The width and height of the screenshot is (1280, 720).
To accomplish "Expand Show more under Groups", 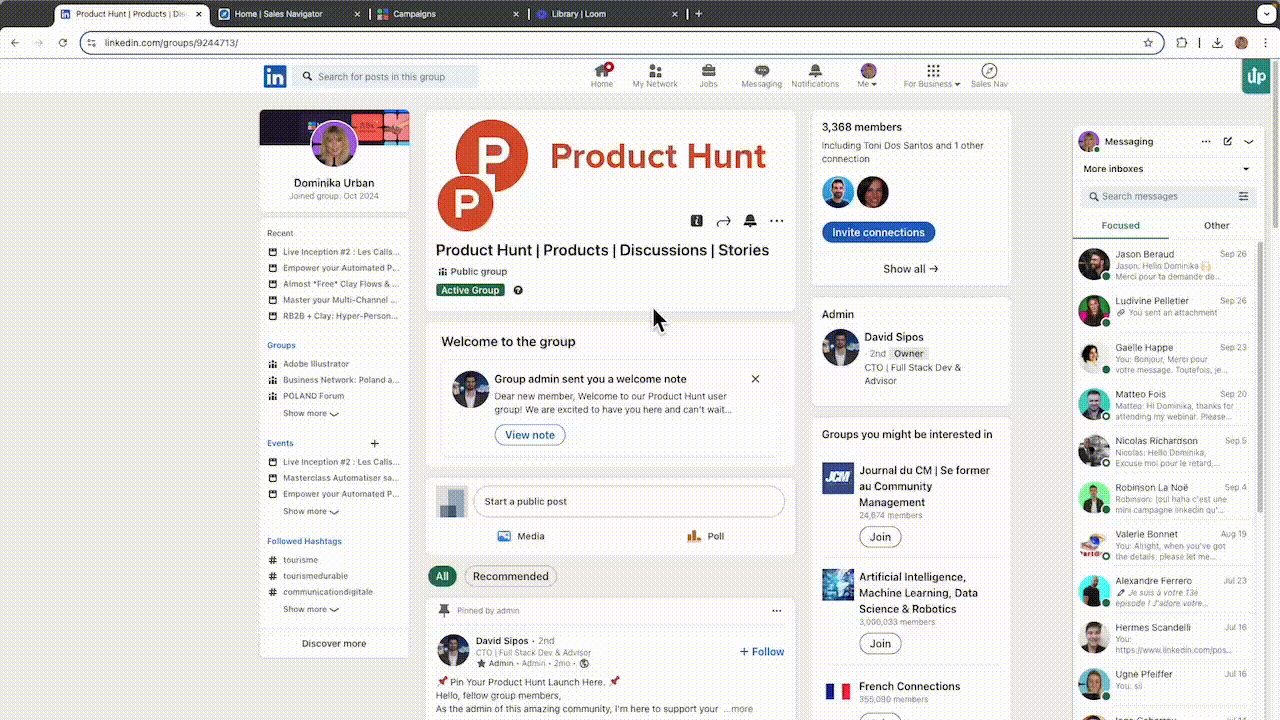I will coord(310,413).
